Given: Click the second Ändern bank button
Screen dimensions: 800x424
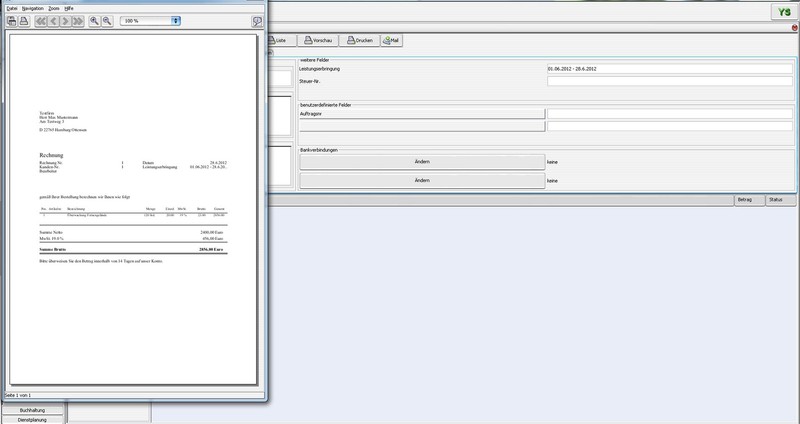Looking at the screenshot, I should [422, 181].
